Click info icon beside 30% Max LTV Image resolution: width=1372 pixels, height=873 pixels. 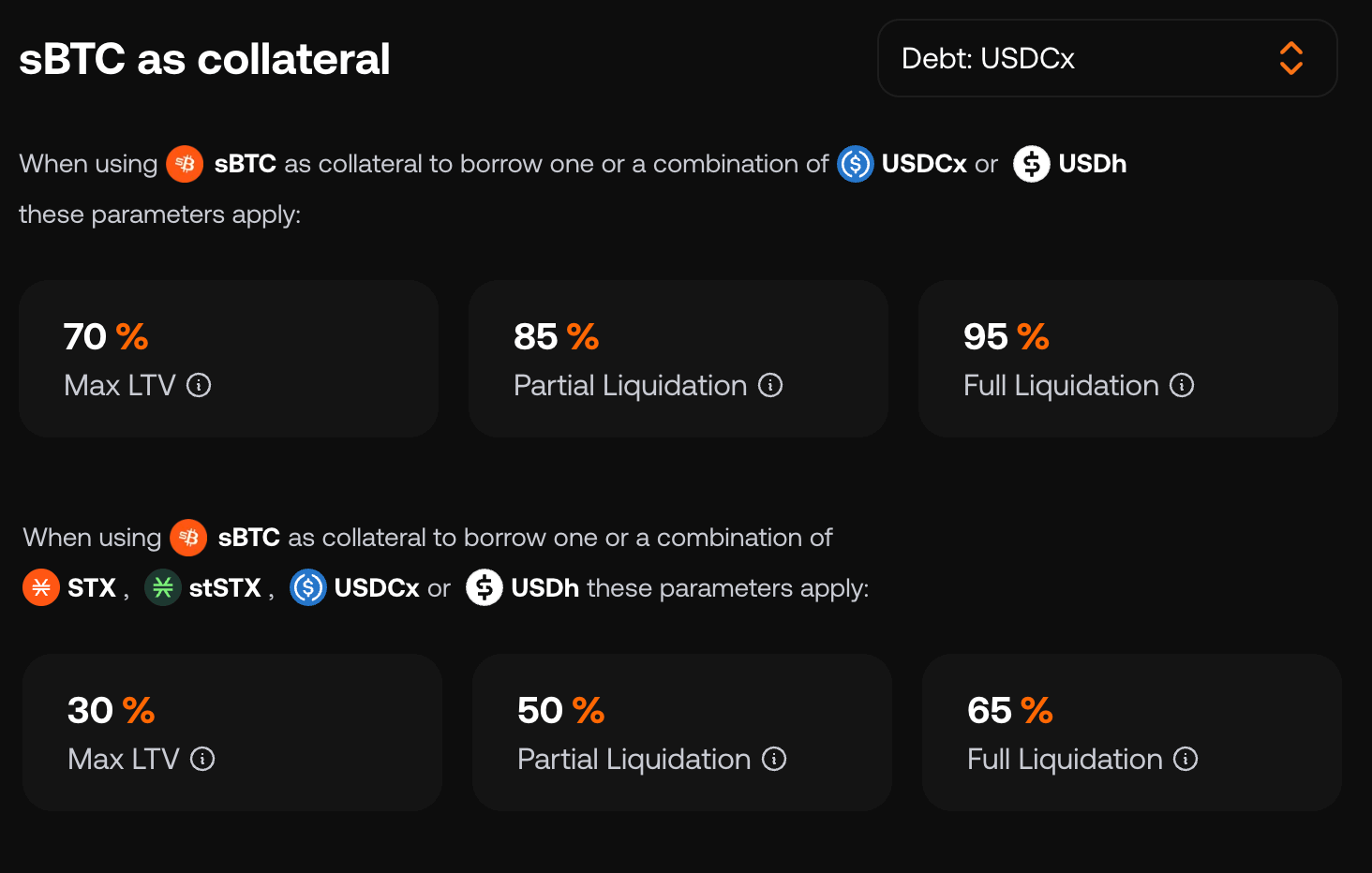202,759
